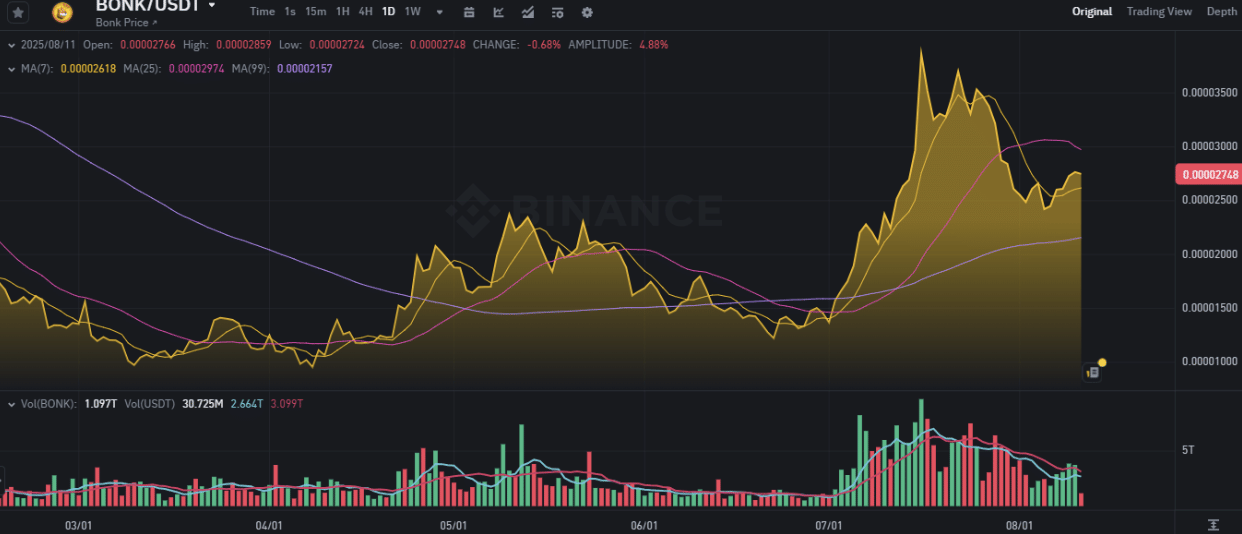Click the MA(7) value 0.00002618

click(89, 68)
